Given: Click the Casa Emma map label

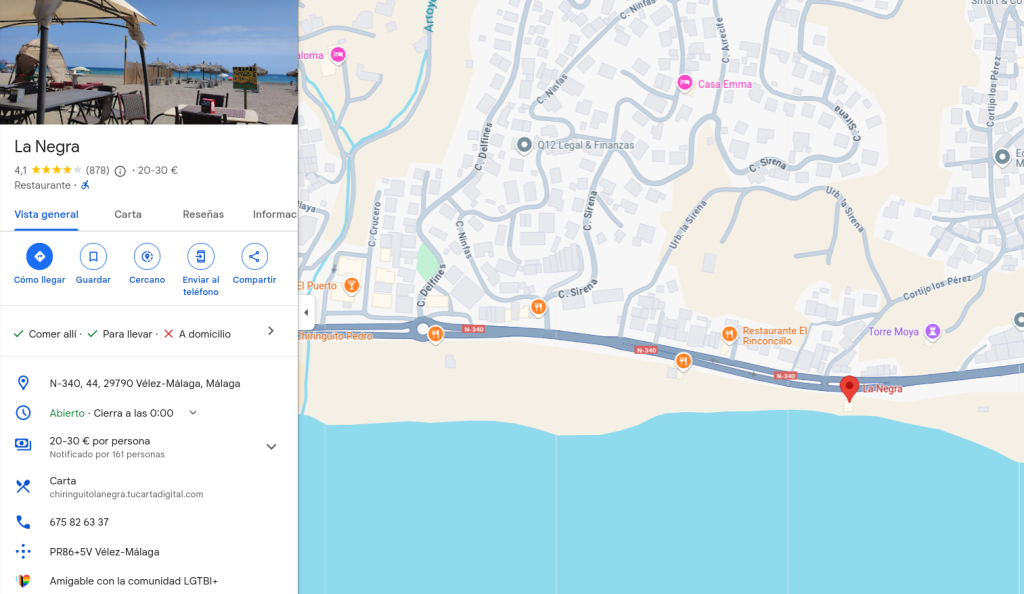Looking at the screenshot, I should 724,84.
